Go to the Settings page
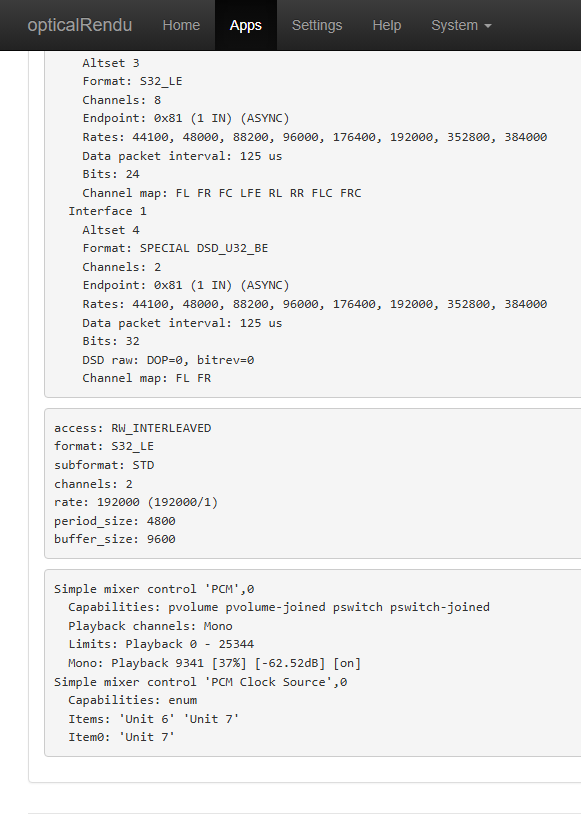Image resolution: width=581 pixels, height=821 pixels. pyautogui.click(x=317, y=25)
